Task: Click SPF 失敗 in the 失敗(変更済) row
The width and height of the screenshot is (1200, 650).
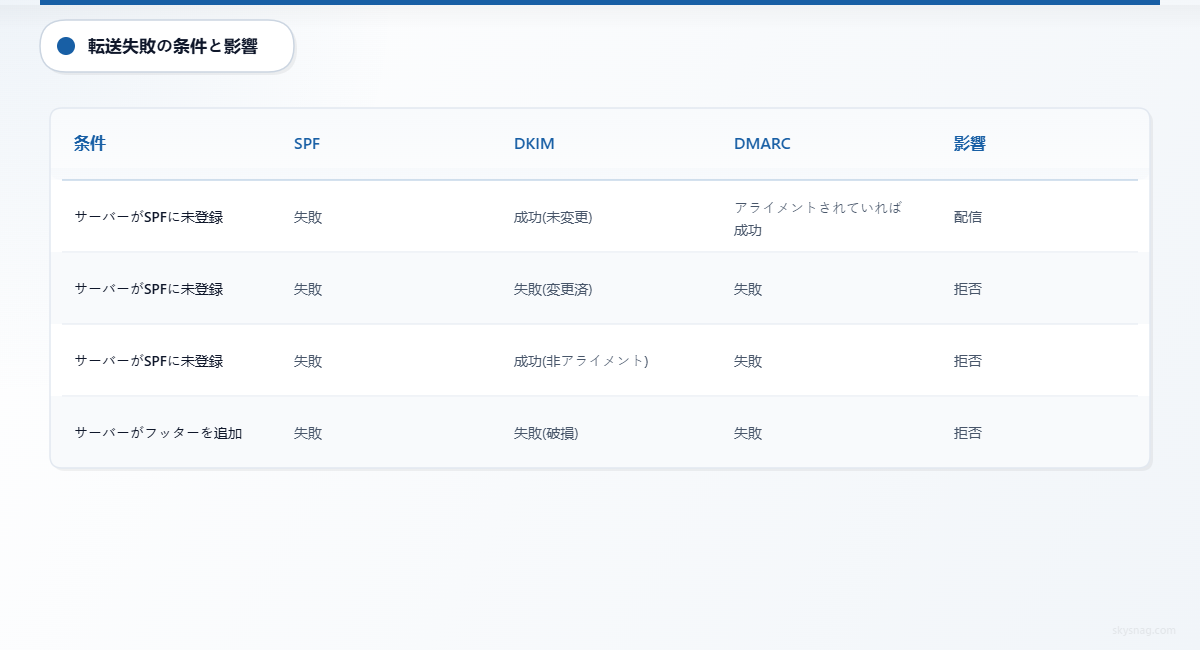Action: pos(308,289)
